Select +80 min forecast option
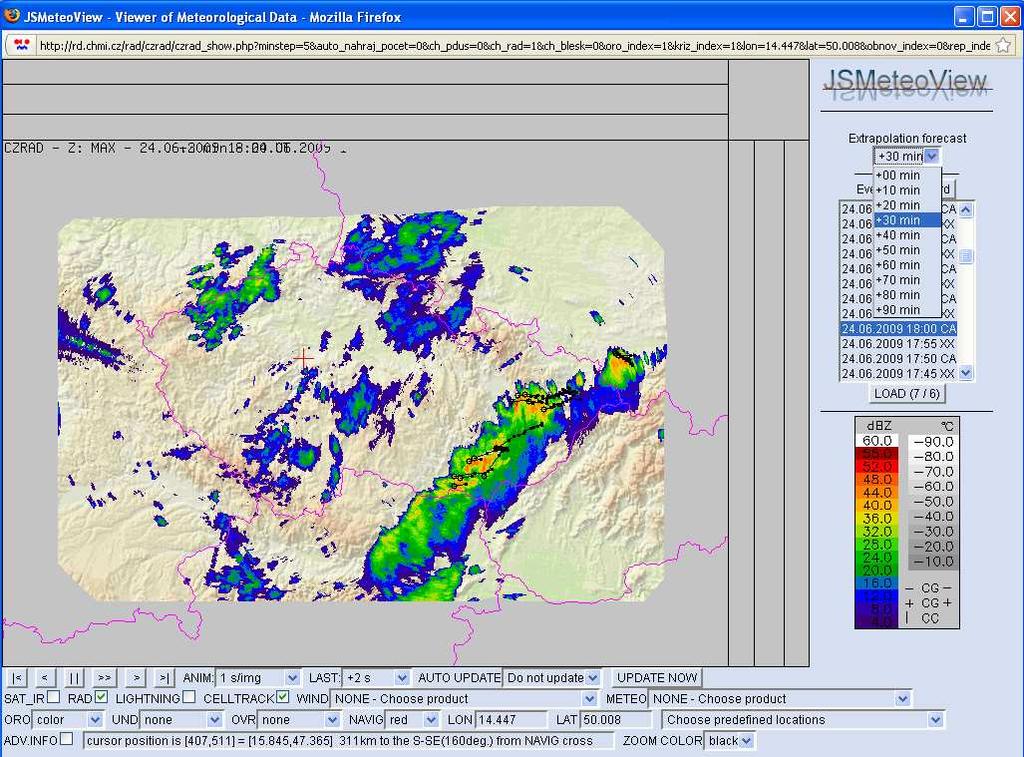The width and height of the screenshot is (1024, 757). pyautogui.click(x=907, y=295)
